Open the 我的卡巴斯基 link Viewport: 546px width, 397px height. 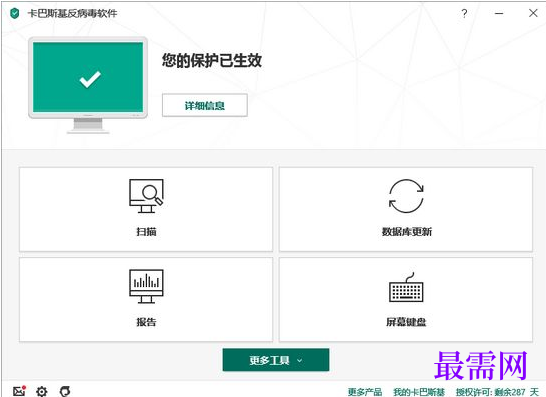pos(419,392)
